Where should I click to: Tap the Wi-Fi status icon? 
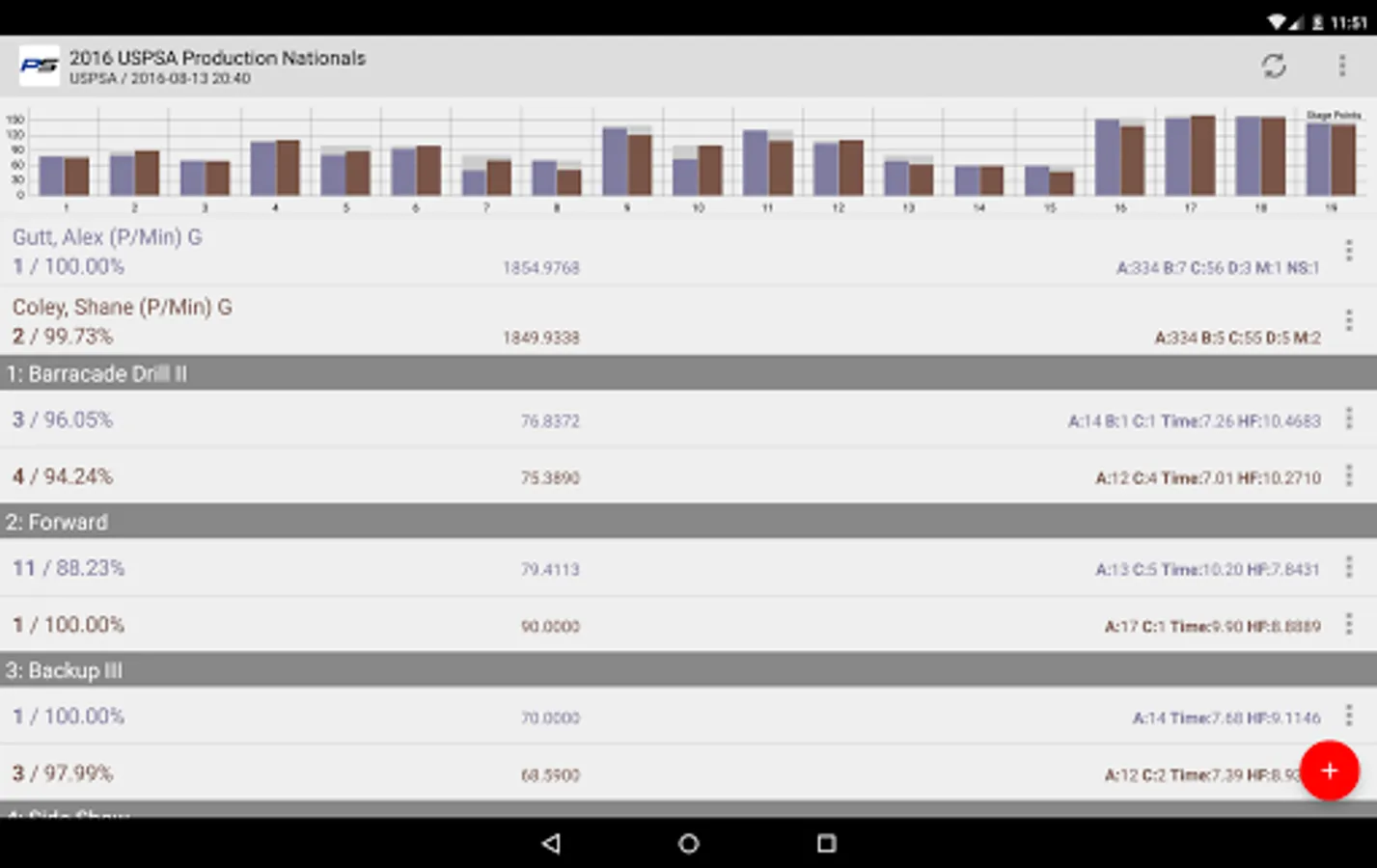[1278, 21]
